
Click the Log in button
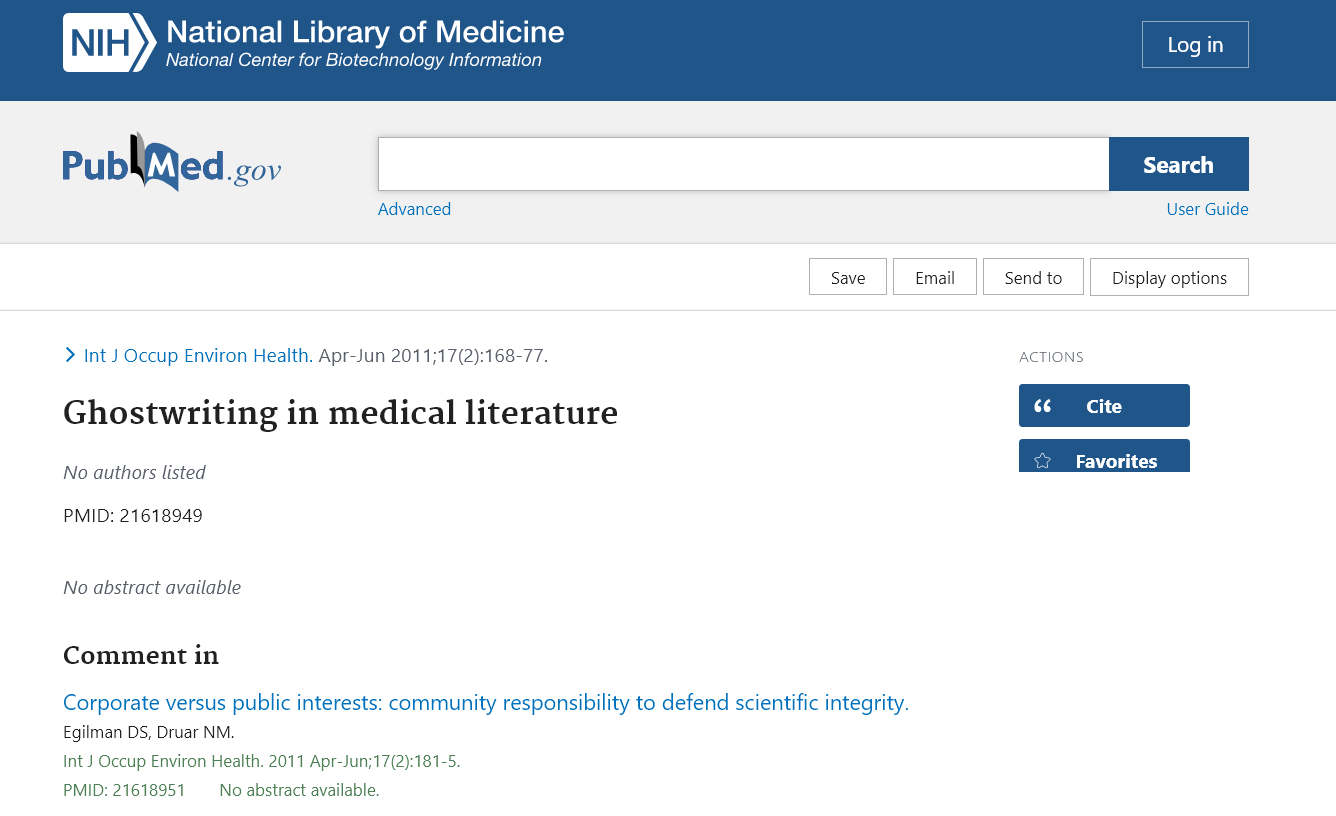point(1195,45)
